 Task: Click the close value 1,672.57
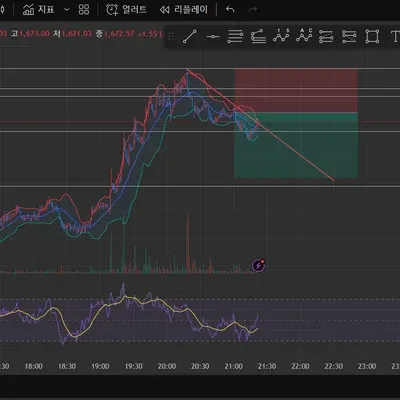point(119,34)
